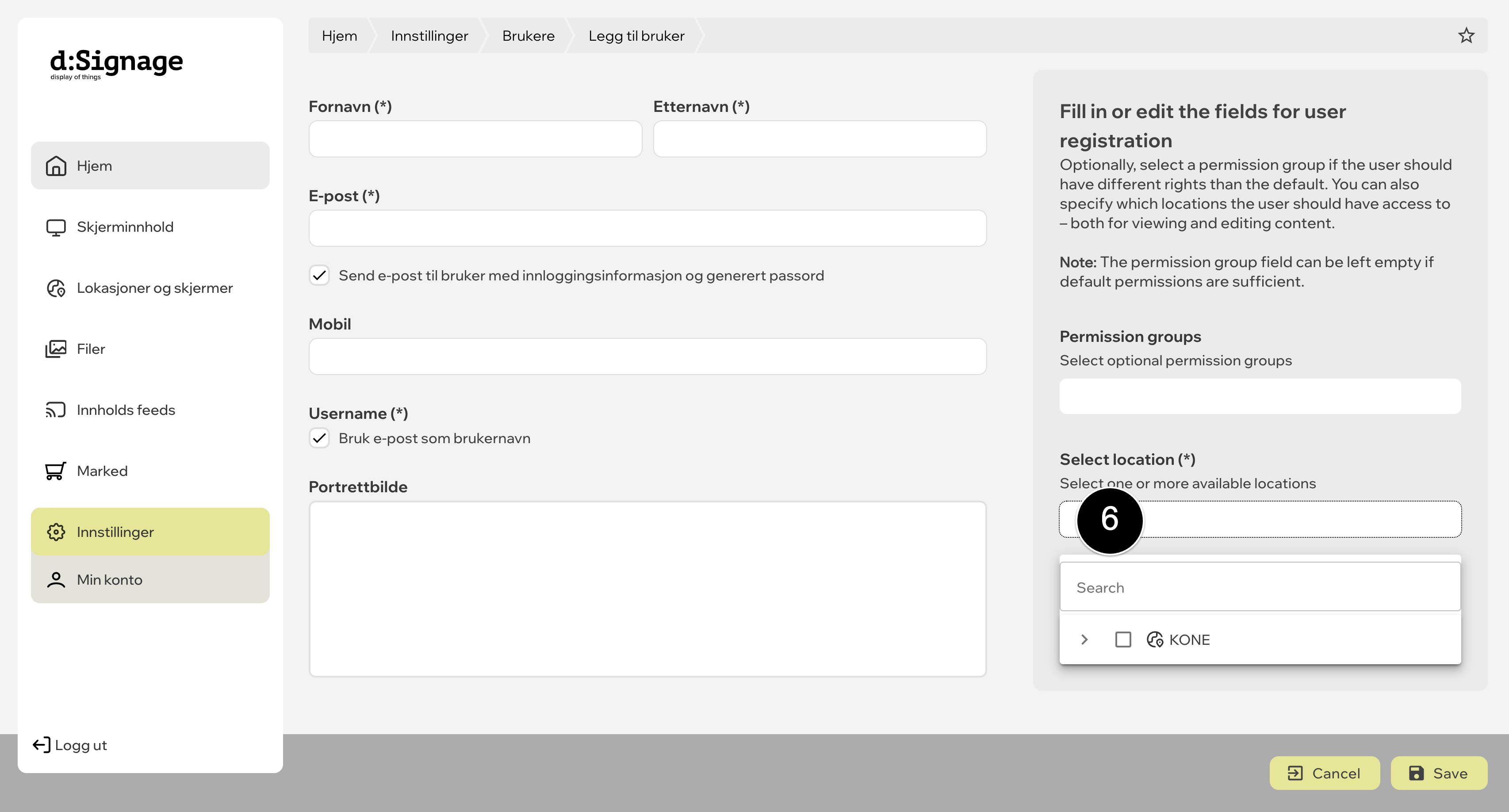Click the Innstillinger gear icon
1509x812 pixels.
pyautogui.click(x=56, y=532)
